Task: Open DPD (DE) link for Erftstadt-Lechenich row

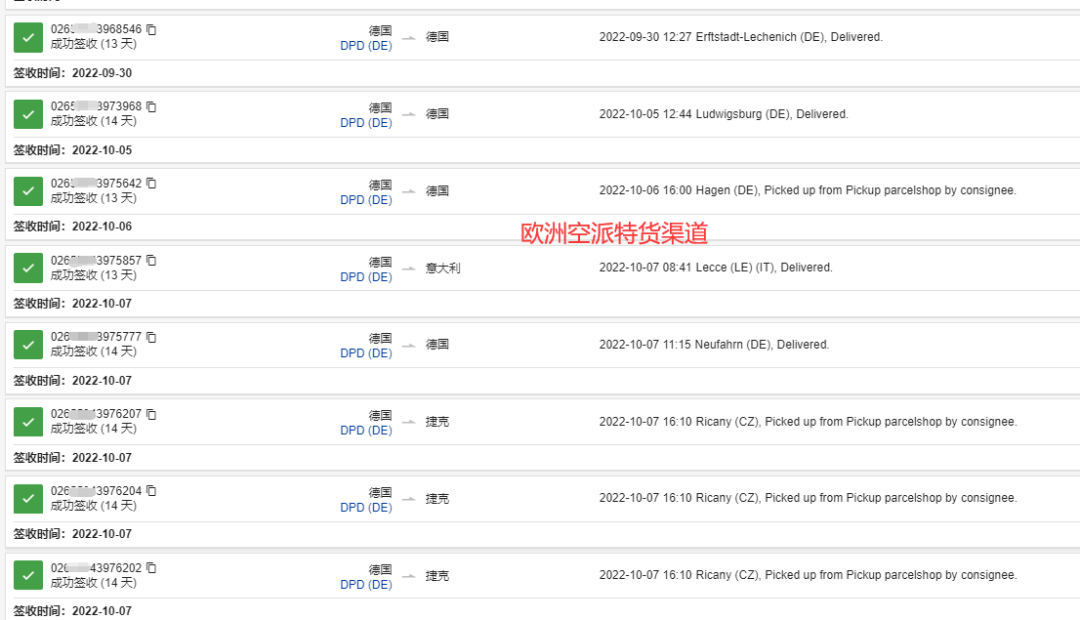Action: 366,46
